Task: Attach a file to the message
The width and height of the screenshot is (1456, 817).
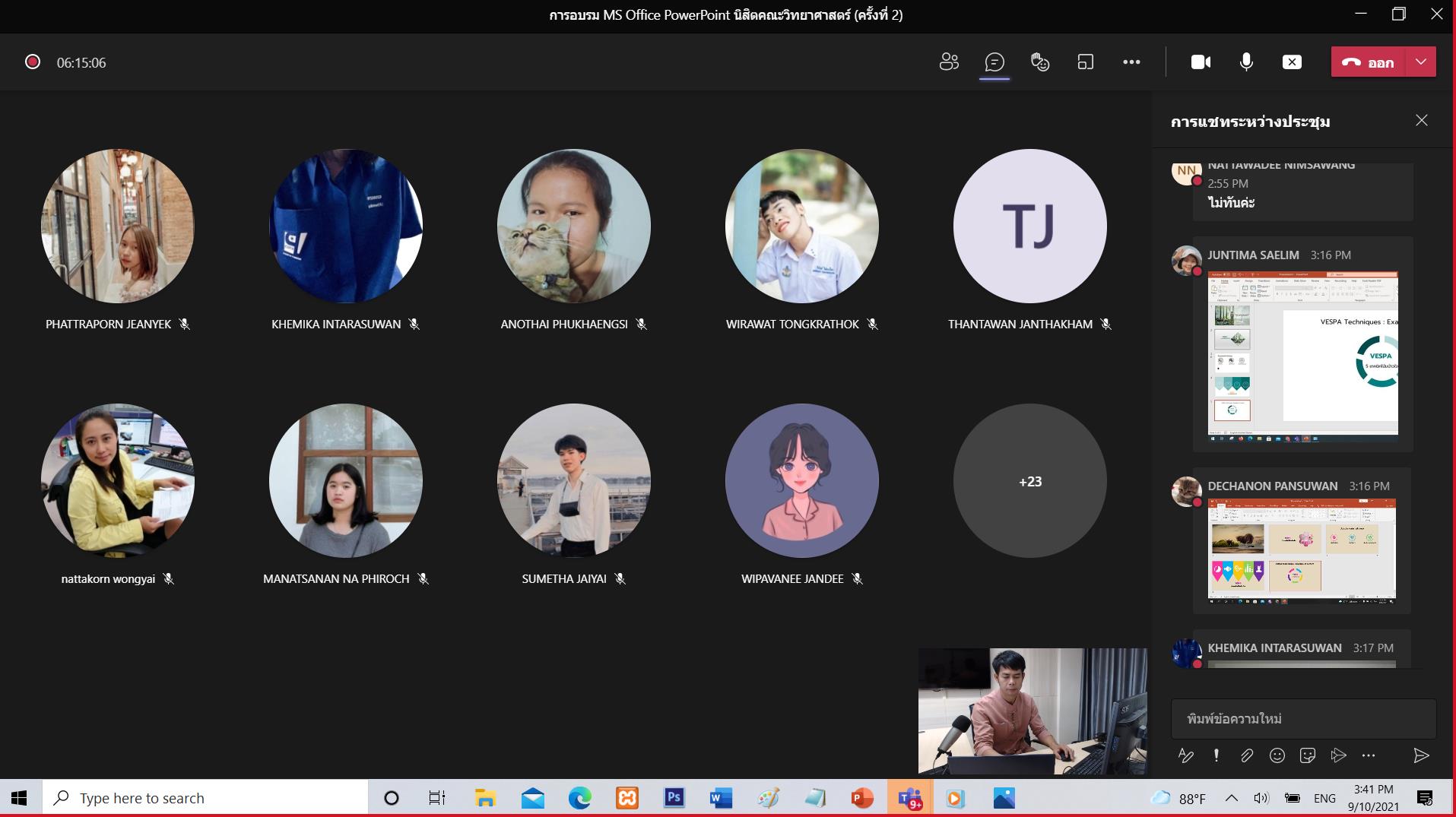Action: 1247,755
